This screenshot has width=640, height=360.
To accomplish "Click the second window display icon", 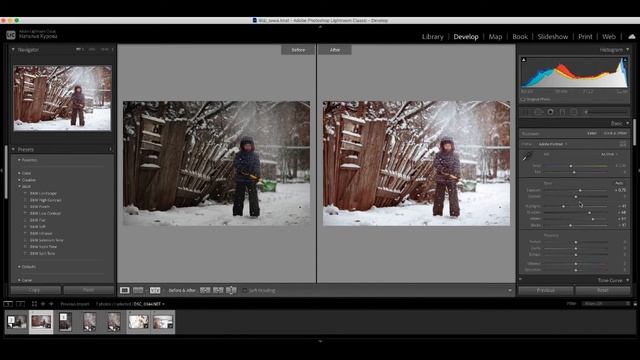I will [20, 304].
